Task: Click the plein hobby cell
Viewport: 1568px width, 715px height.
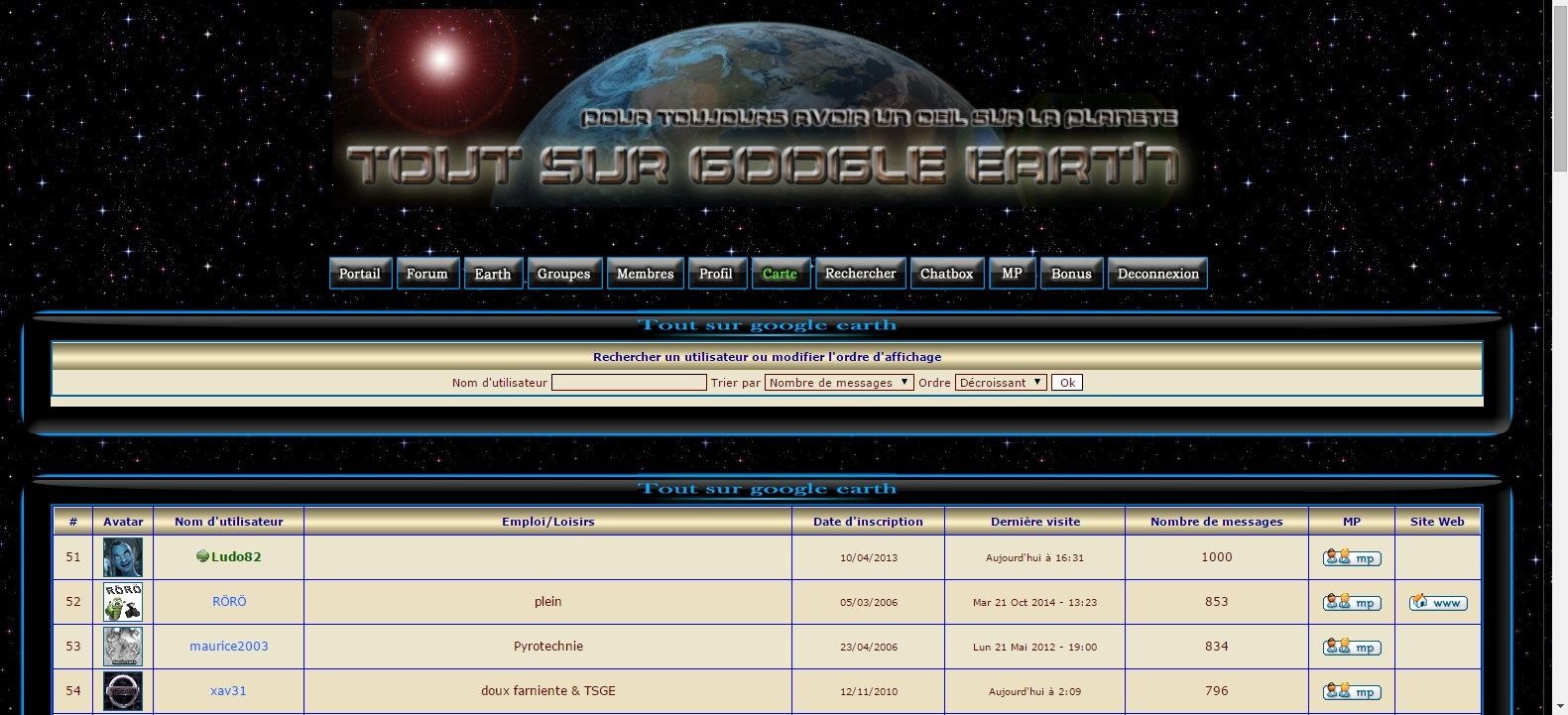Action: click(x=548, y=602)
